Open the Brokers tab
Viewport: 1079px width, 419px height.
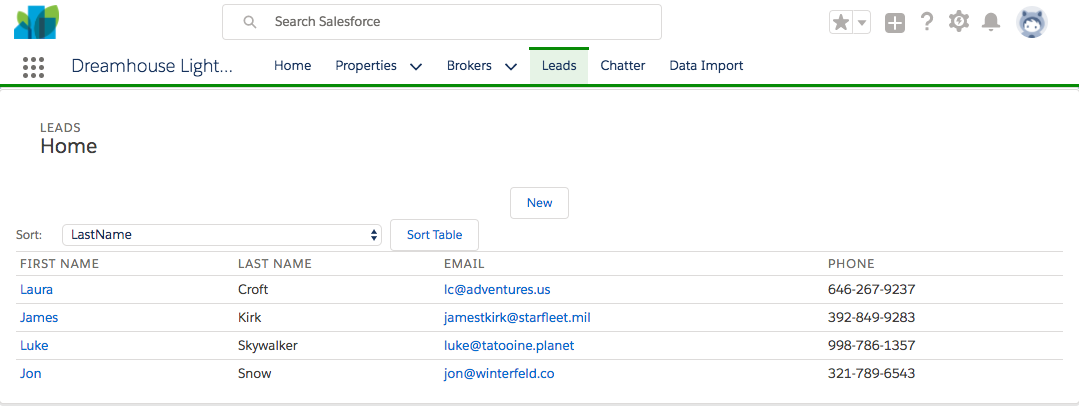point(469,66)
